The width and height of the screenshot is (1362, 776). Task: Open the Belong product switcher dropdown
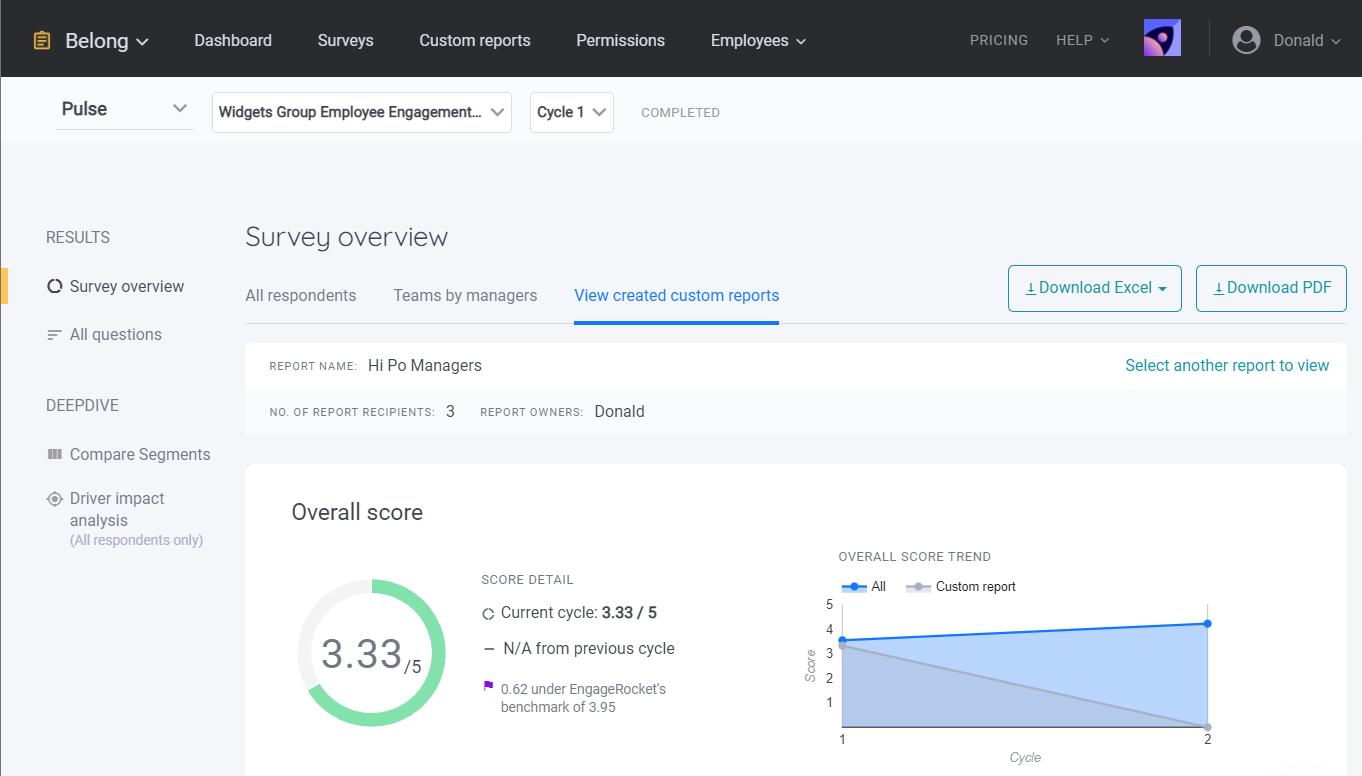click(107, 41)
